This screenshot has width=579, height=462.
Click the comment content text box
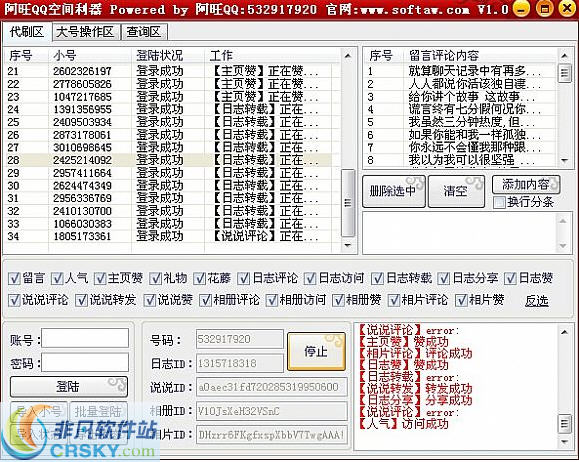460,233
